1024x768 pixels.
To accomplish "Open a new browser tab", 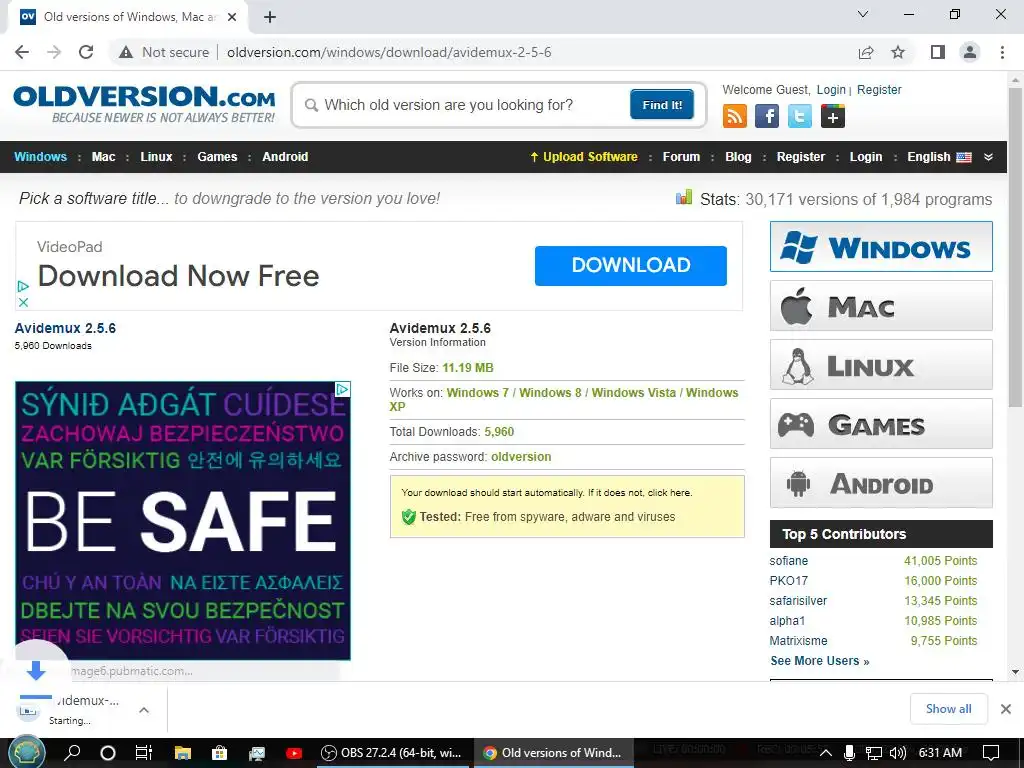I will (x=270, y=17).
